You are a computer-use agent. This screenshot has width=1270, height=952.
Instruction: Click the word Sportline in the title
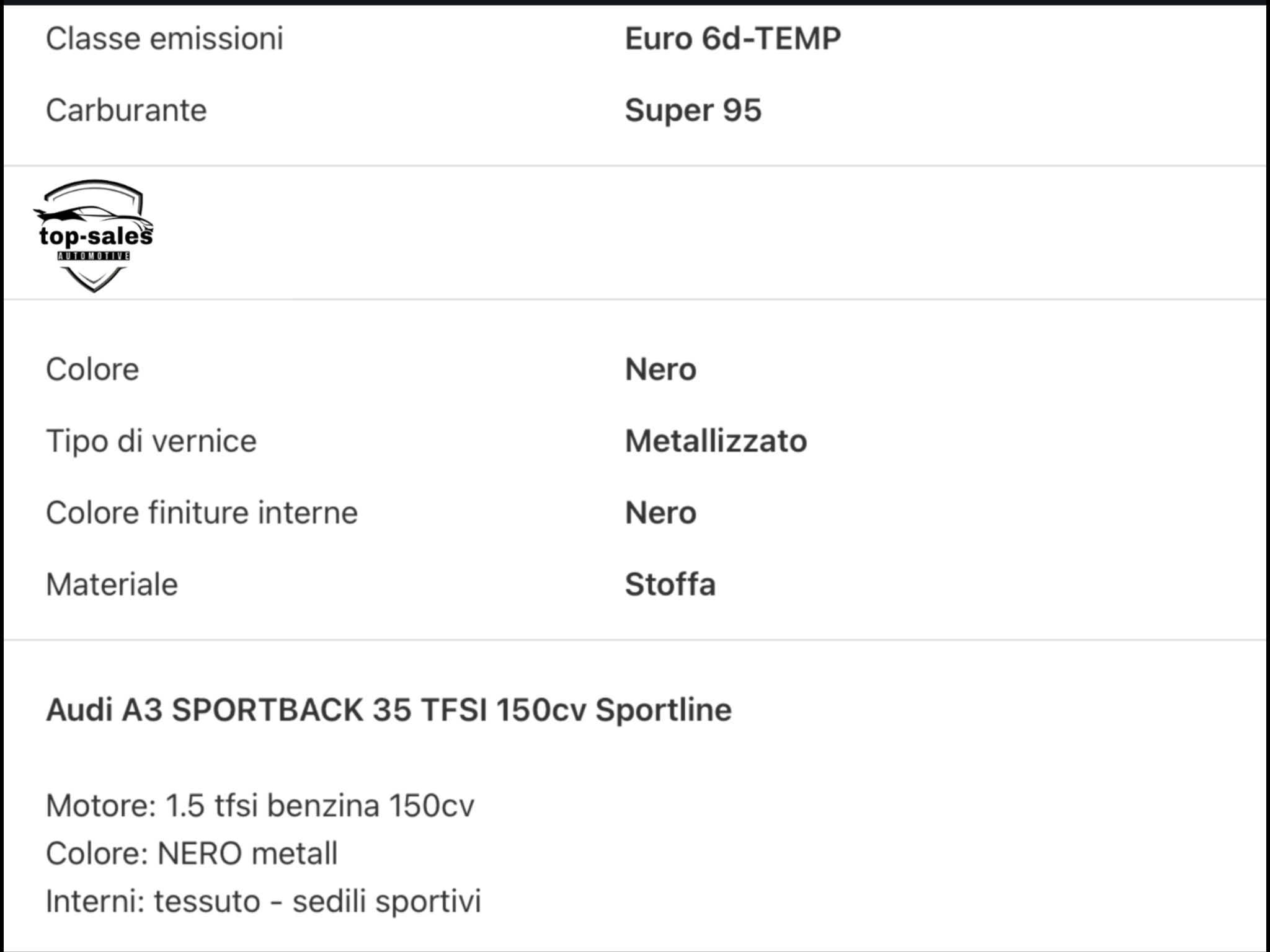click(664, 710)
